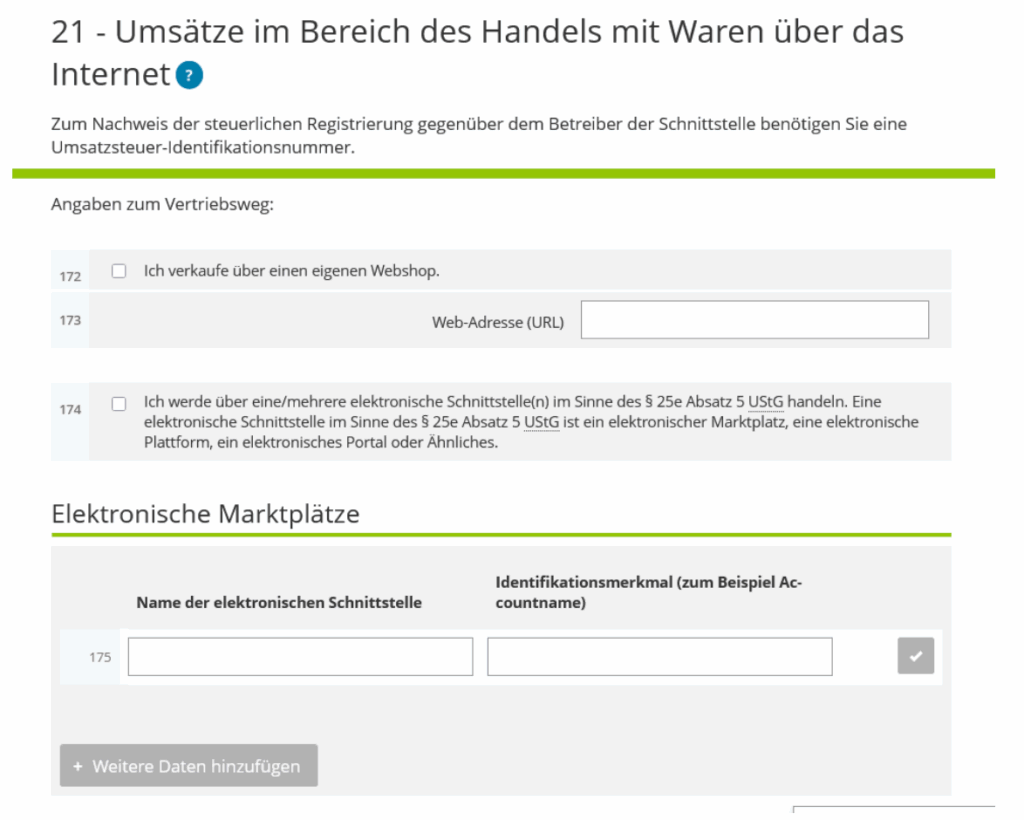Click the 'Web-Adresse (URL)' field label

click(x=497, y=322)
